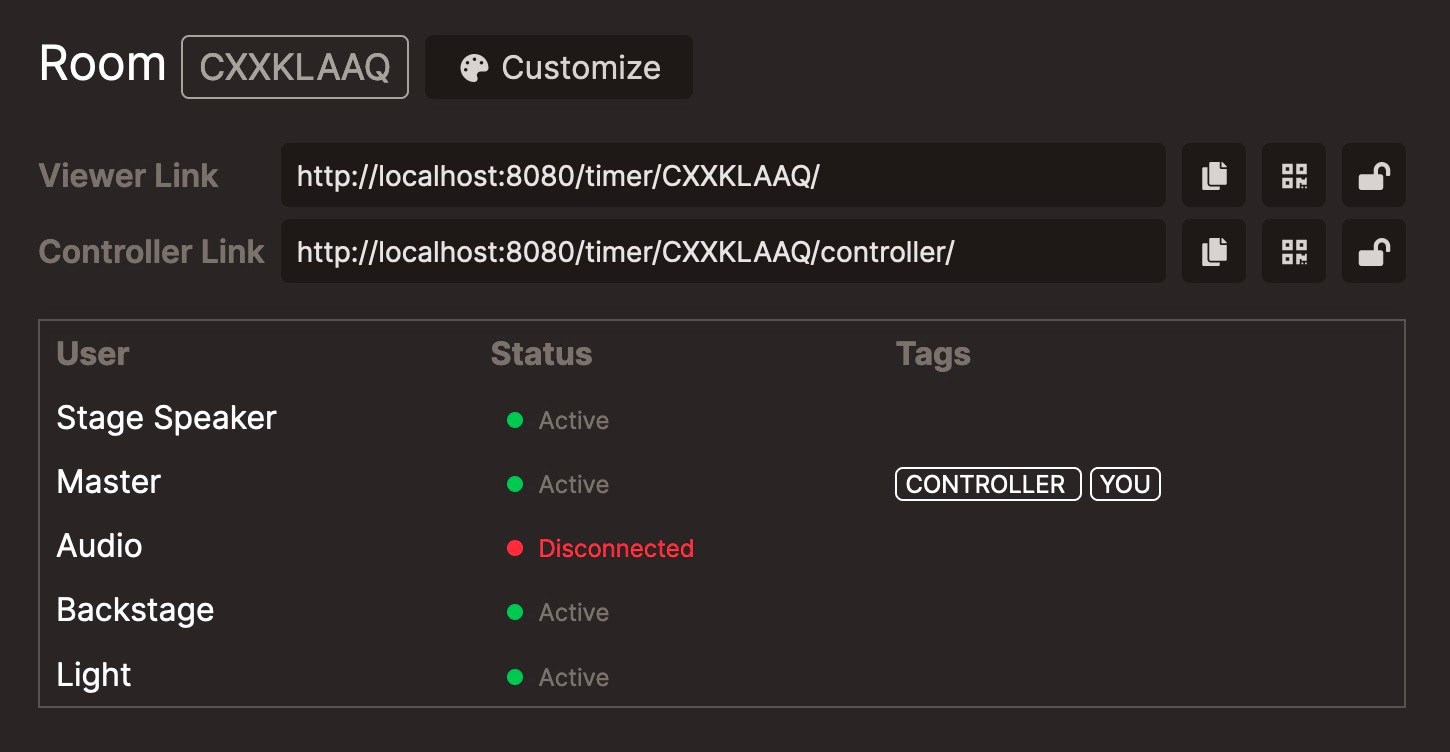Copy the Viewer Link to clipboard
1450x752 pixels.
tap(1214, 175)
